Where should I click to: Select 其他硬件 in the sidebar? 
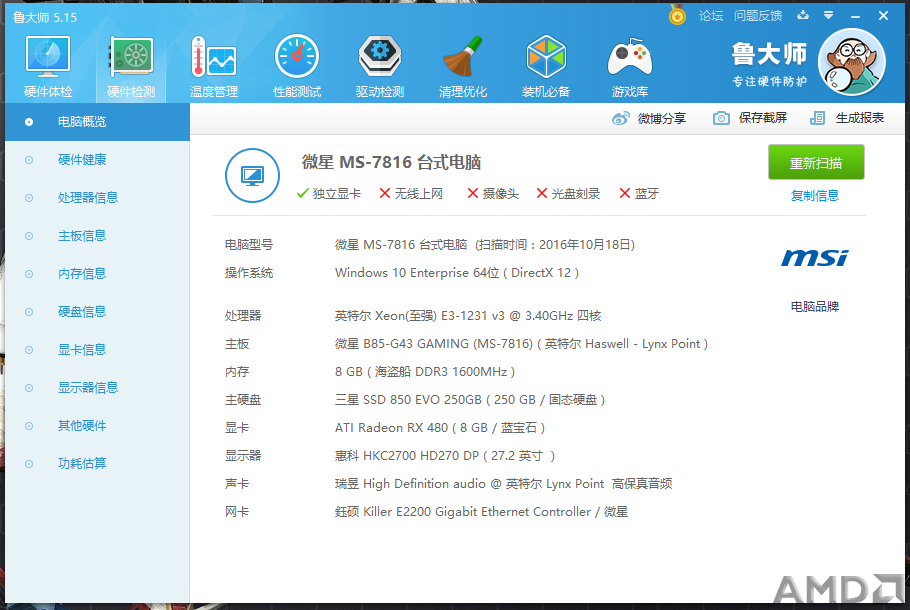(x=98, y=426)
